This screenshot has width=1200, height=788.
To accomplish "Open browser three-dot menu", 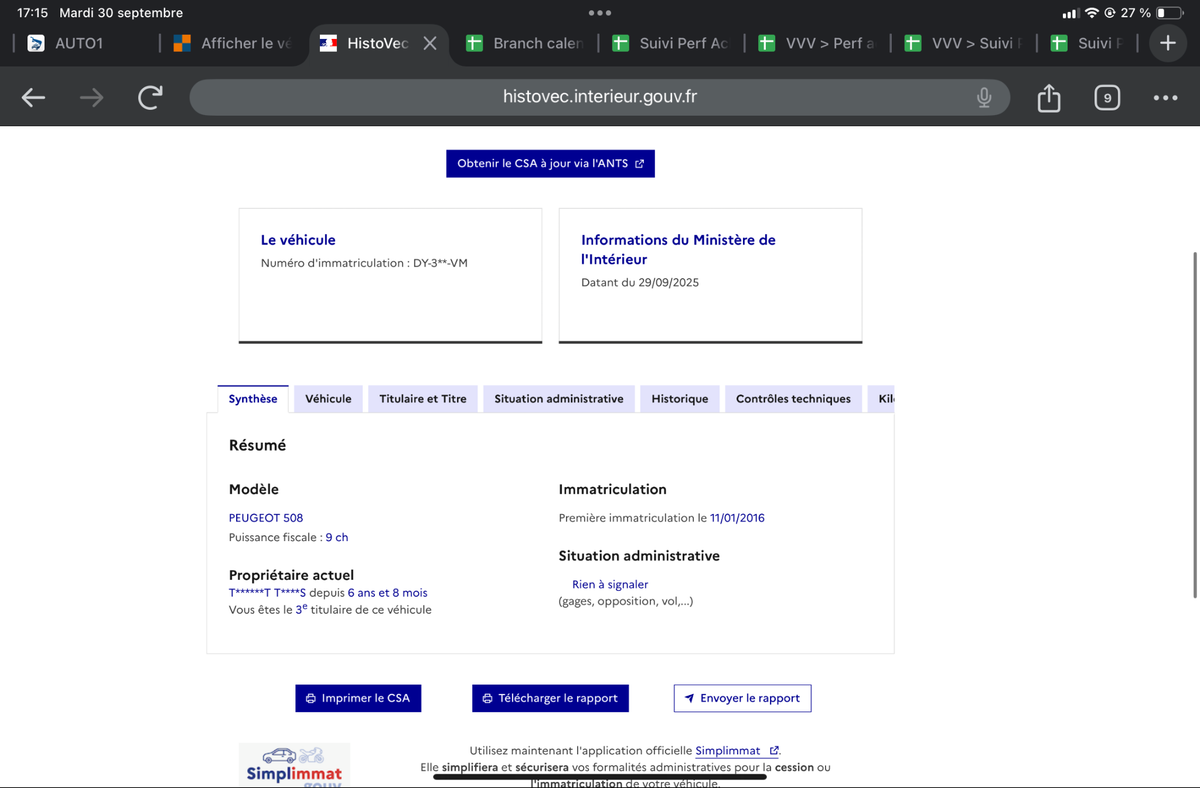I will pos(1165,98).
